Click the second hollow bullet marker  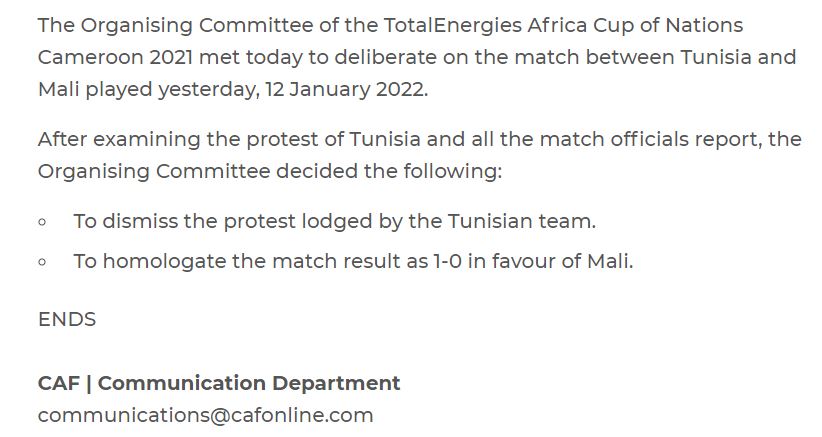point(42,262)
